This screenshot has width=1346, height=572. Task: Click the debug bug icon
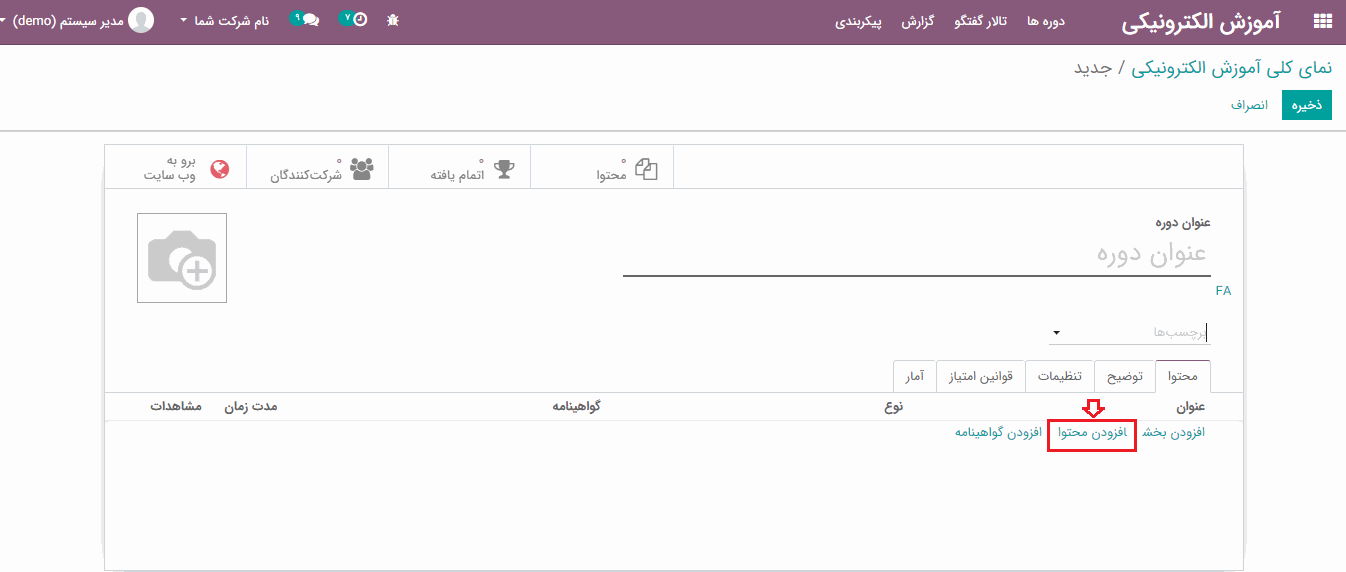(393, 20)
